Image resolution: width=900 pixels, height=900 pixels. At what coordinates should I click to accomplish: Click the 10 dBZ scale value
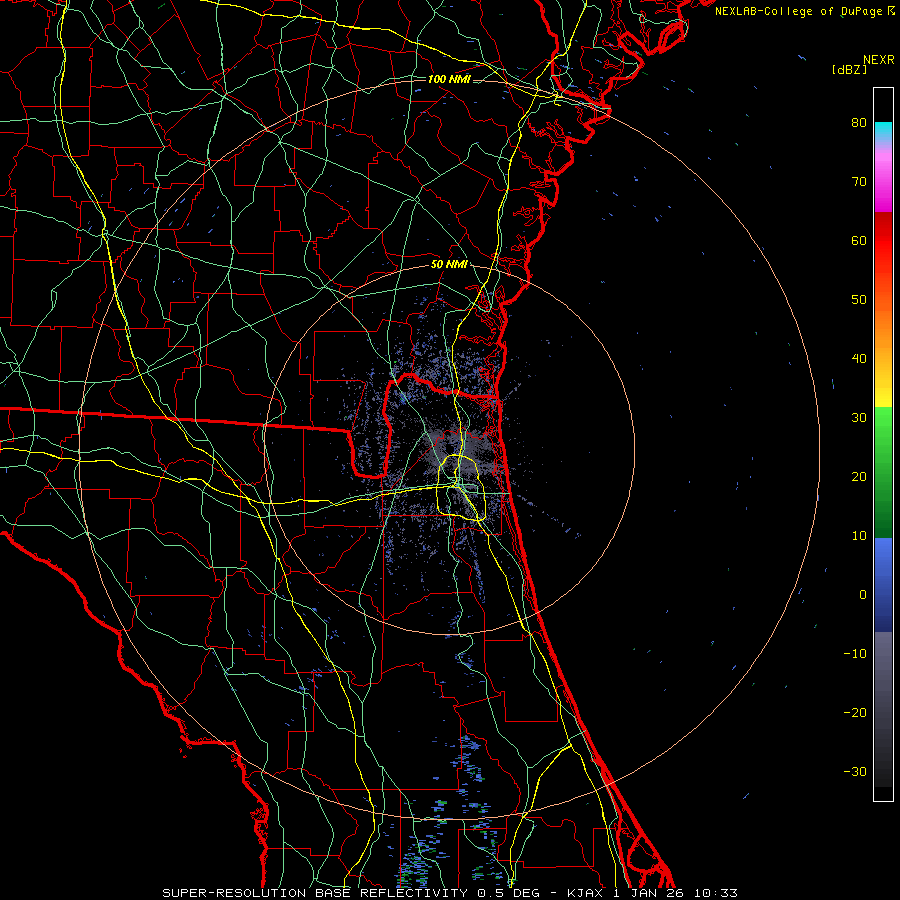[859, 536]
